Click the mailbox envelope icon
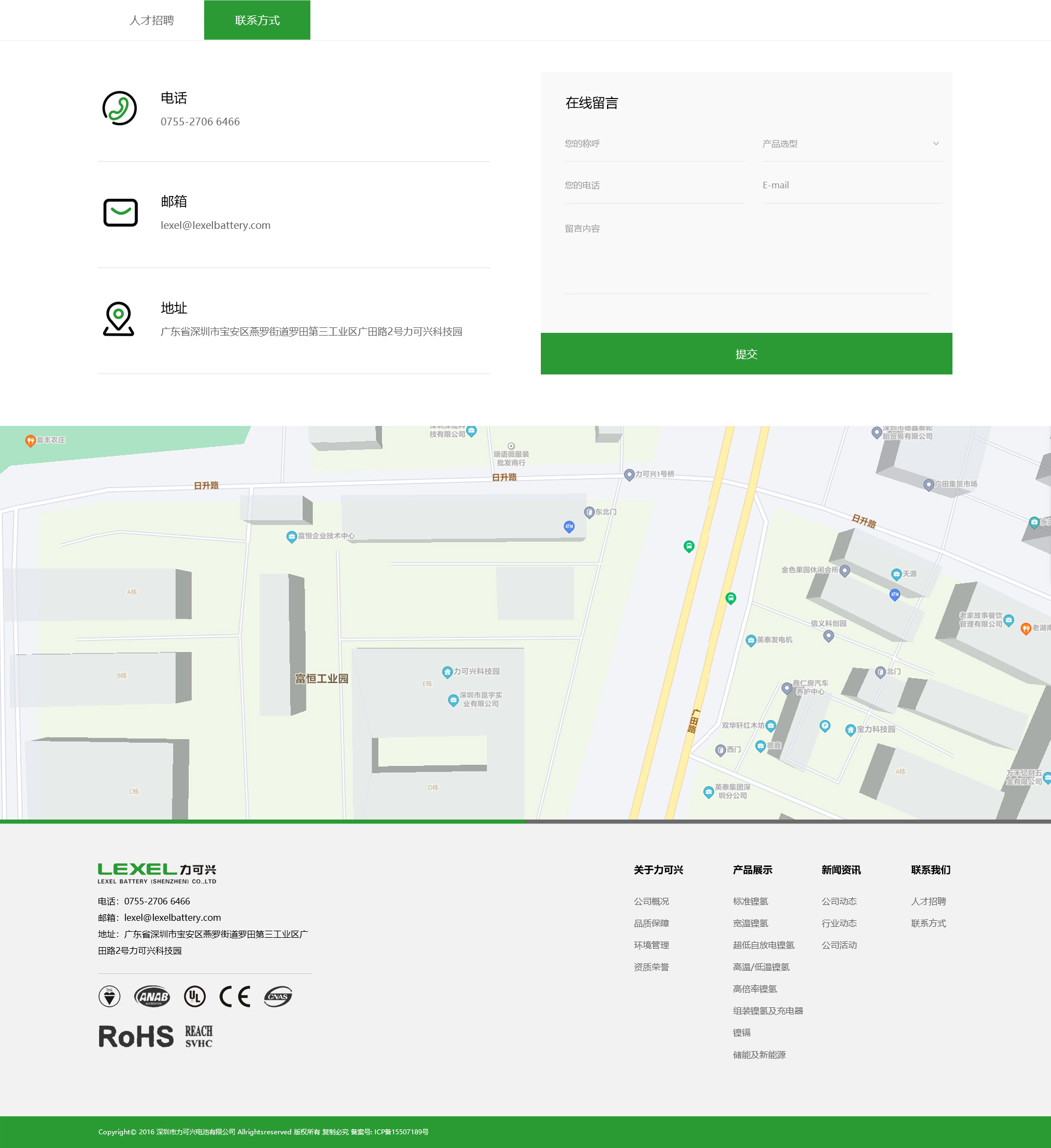The width and height of the screenshot is (1051, 1148). (x=120, y=213)
